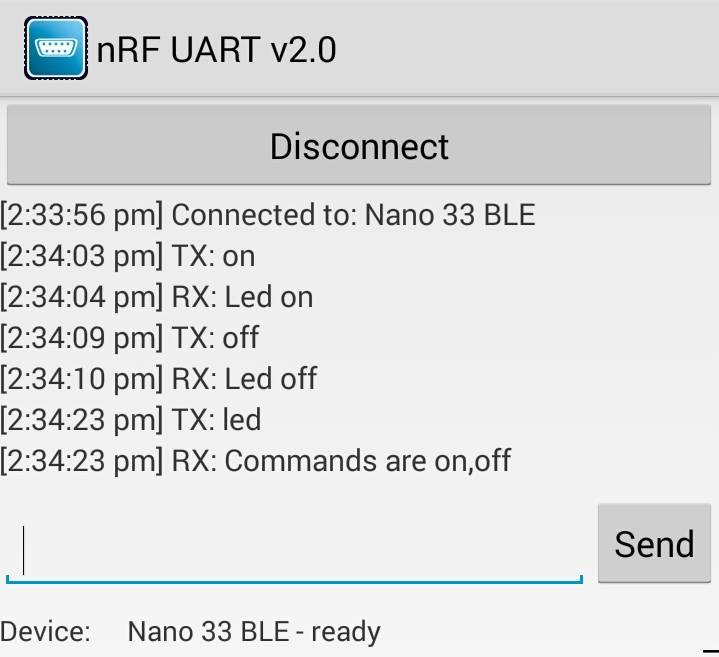Select the 'Connected to: Nano 33 BLE' log entry
719x657 pixels.
coord(268,215)
